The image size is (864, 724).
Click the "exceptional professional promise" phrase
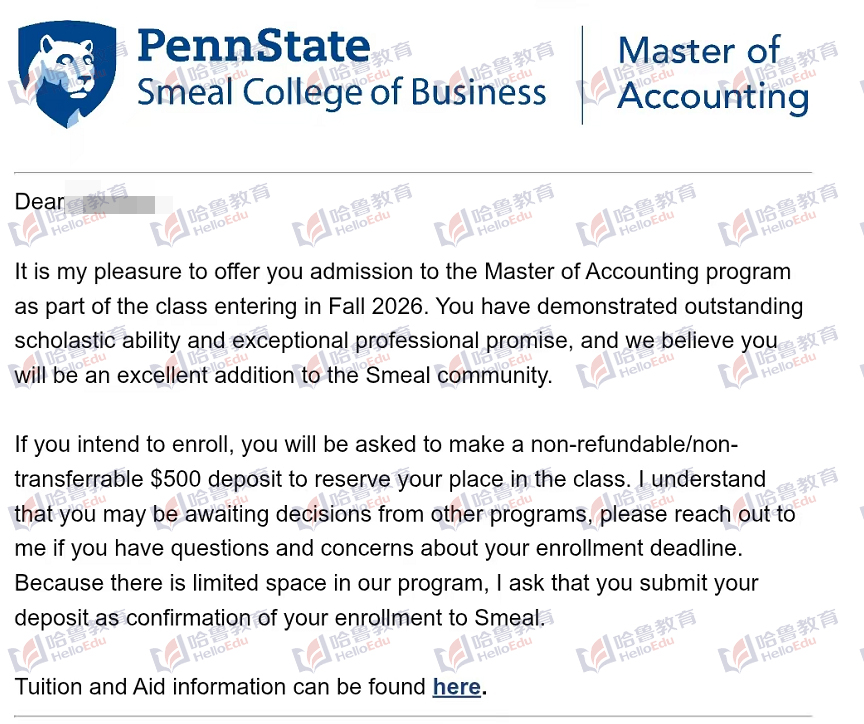click(x=401, y=341)
